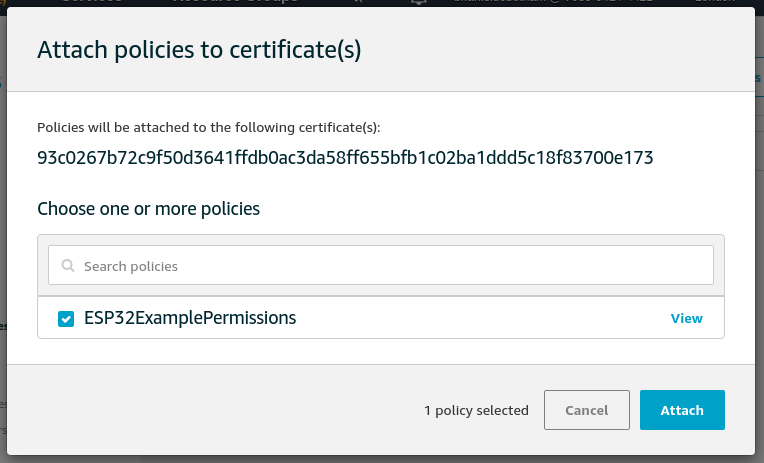Open the account menu in the top bar
764x463 pixels.
click(x=553, y=2)
